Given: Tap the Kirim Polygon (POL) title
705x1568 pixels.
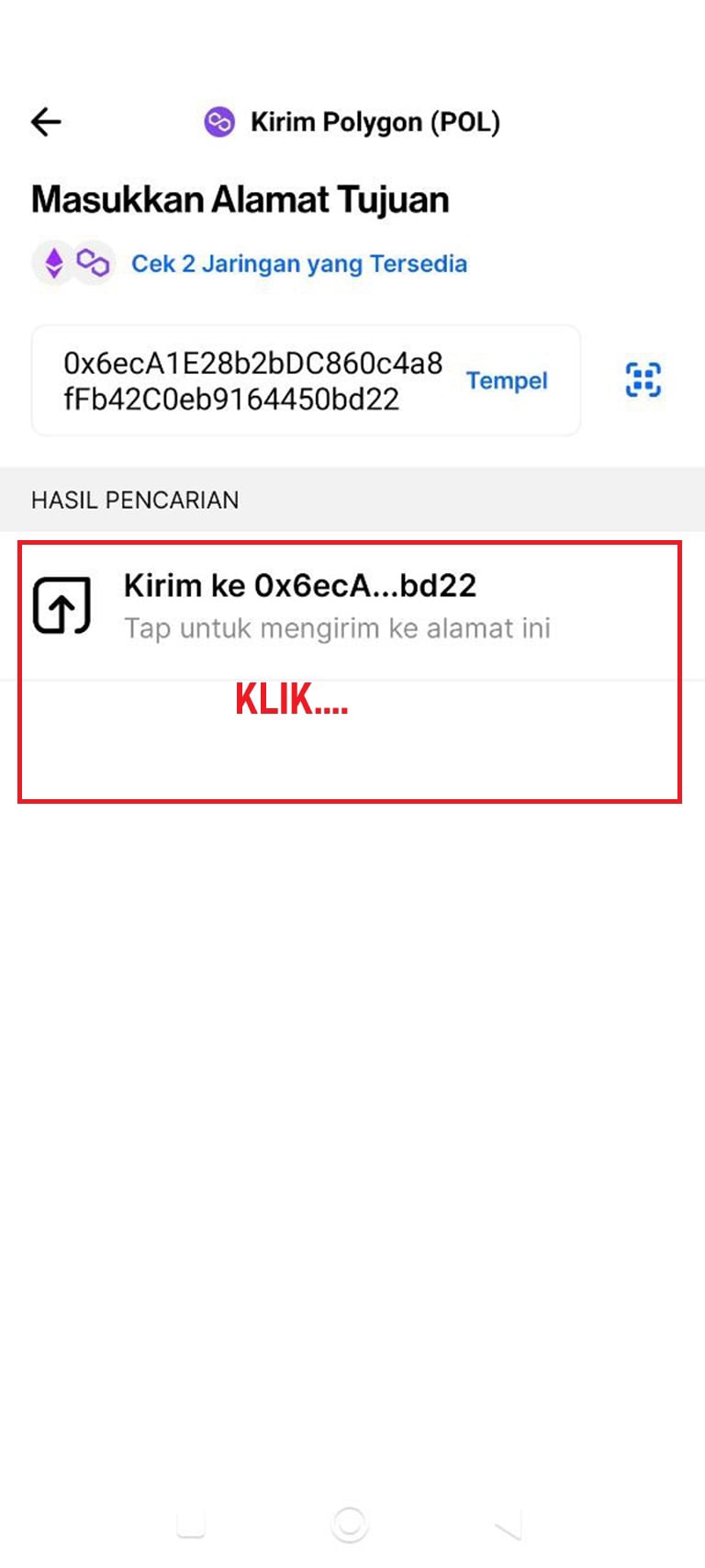Looking at the screenshot, I should coord(375,122).
